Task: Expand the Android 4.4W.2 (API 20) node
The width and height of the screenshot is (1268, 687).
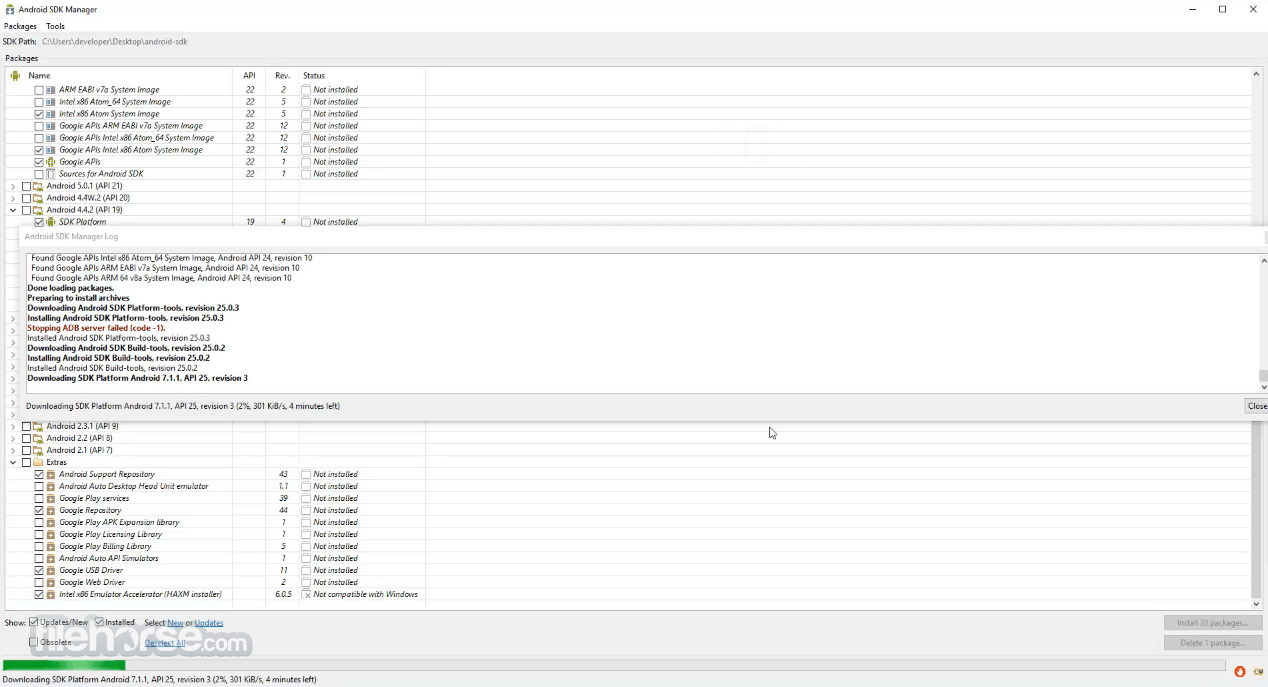Action: click(13, 198)
